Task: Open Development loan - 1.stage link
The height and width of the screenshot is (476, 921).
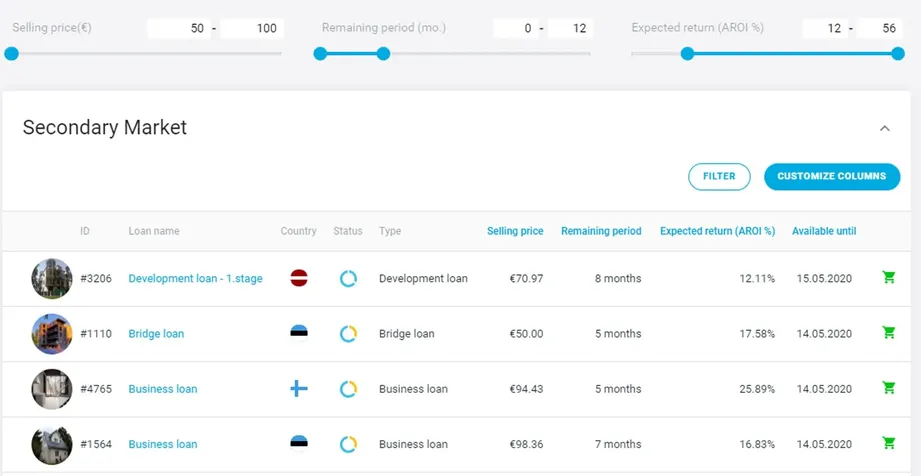Action: pos(196,279)
